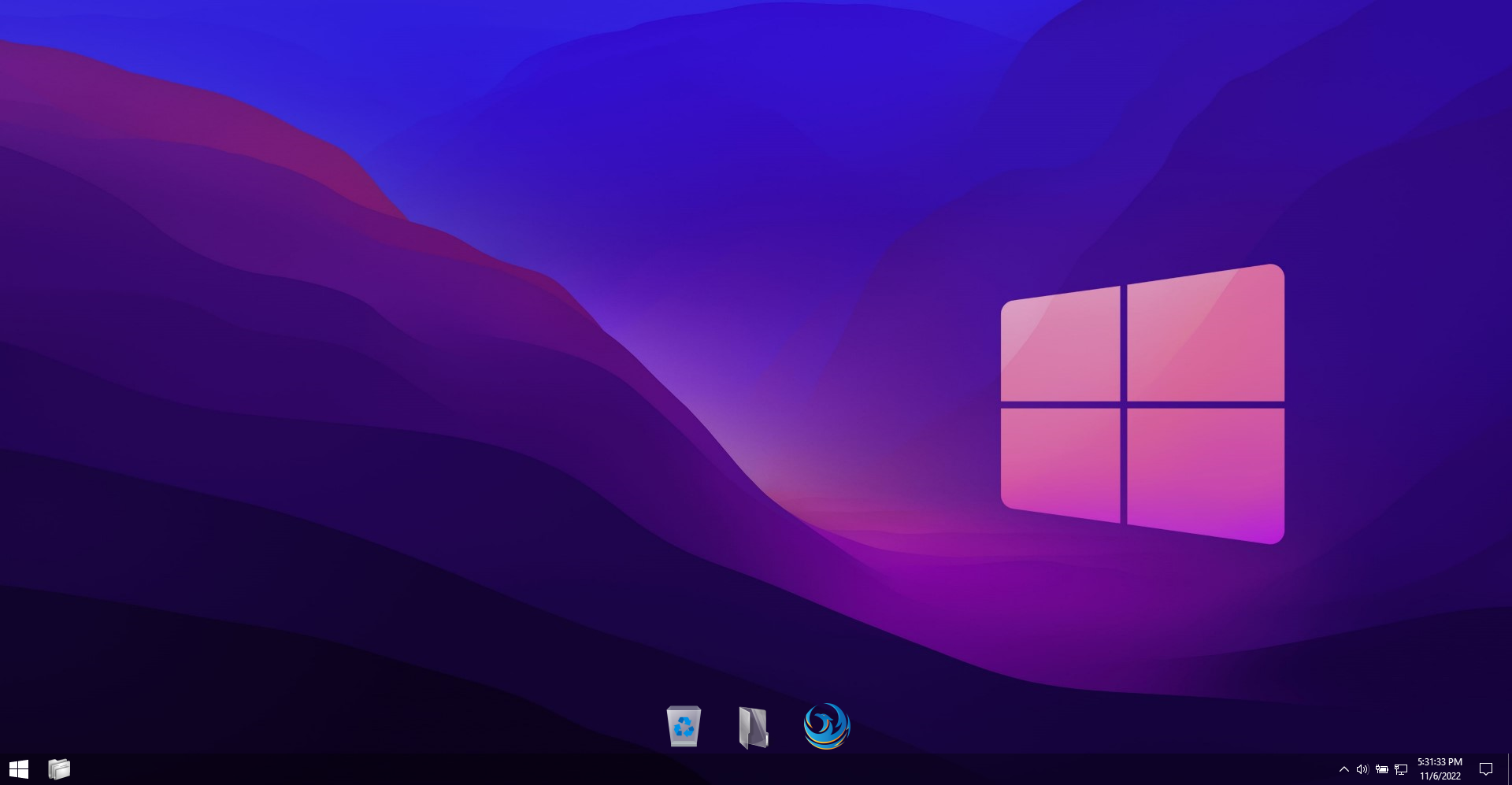This screenshot has height=785, width=1512.
Task: Select the blue phoenix browser icon
Action: click(827, 726)
